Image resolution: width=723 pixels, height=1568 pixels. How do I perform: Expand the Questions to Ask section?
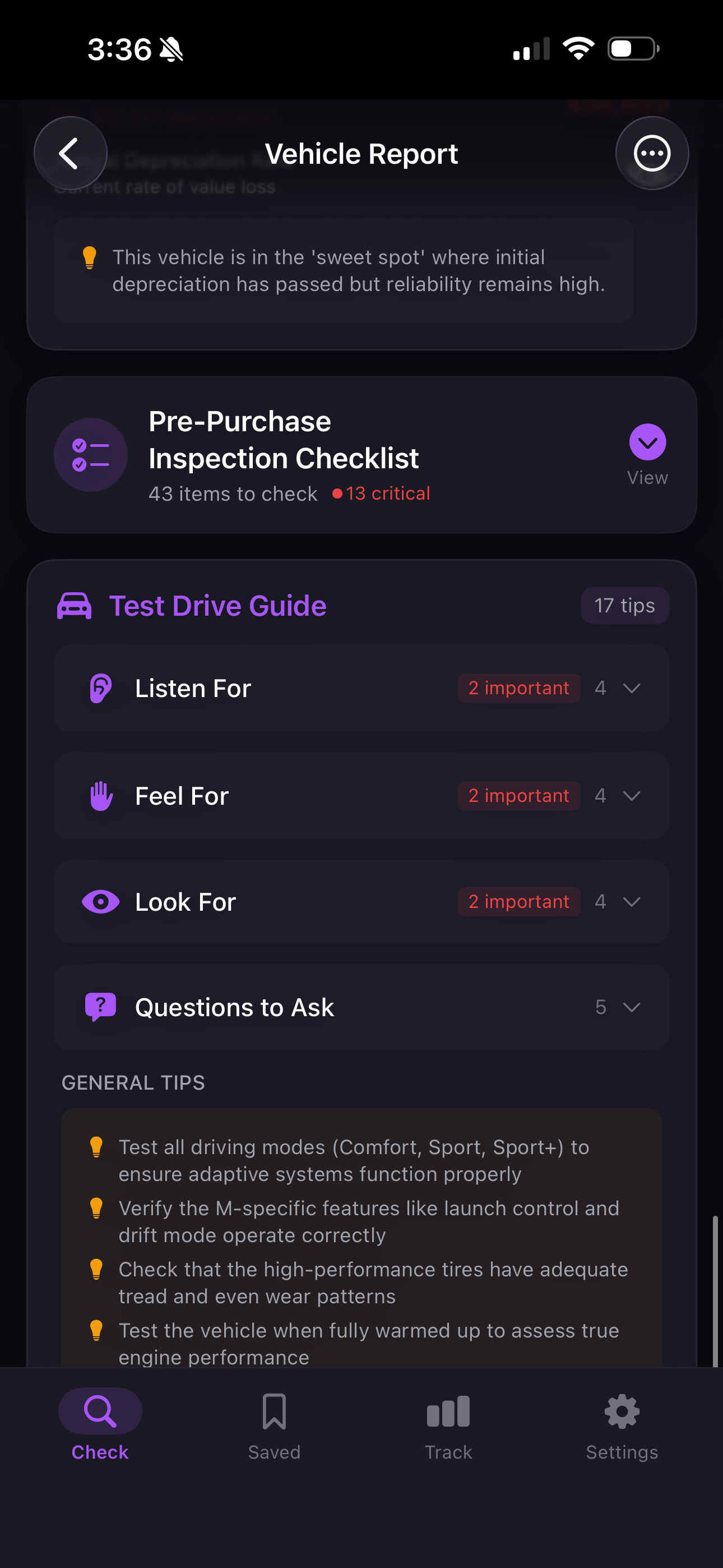pyautogui.click(x=631, y=1007)
